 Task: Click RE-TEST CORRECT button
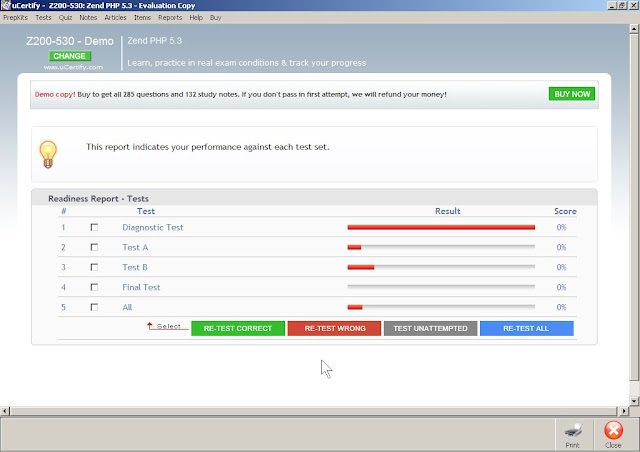238,328
